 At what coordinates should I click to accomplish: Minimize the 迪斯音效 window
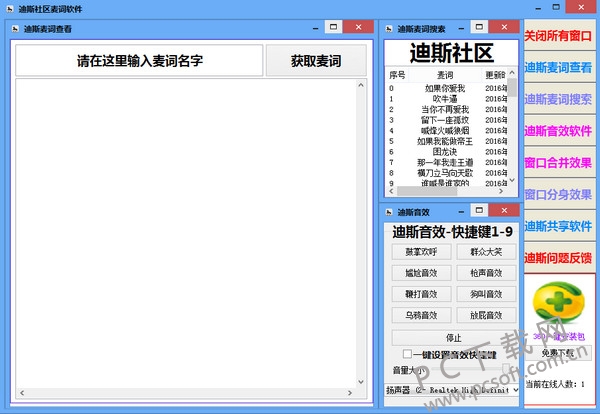tap(461, 212)
